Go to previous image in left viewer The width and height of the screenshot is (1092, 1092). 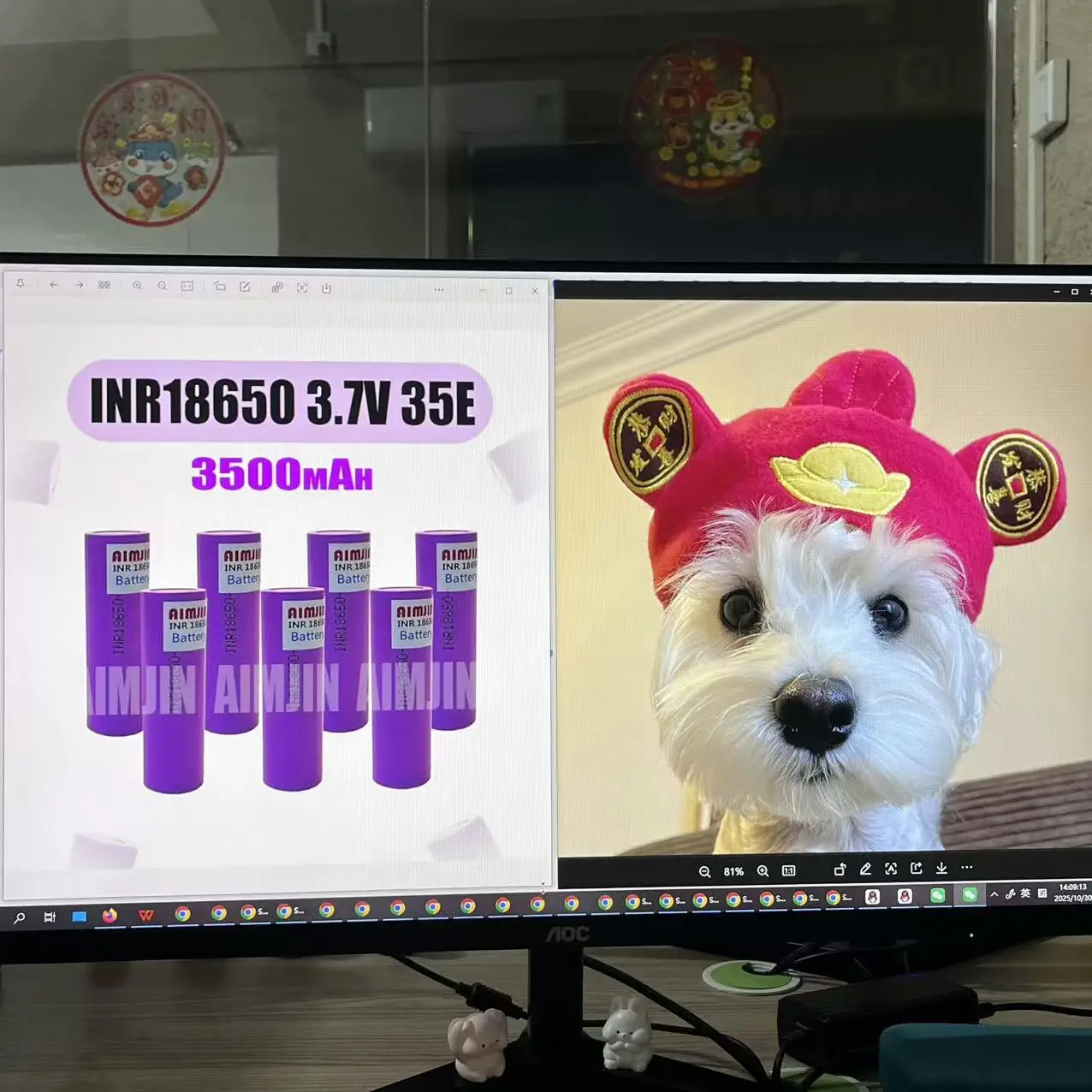(x=53, y=284)
